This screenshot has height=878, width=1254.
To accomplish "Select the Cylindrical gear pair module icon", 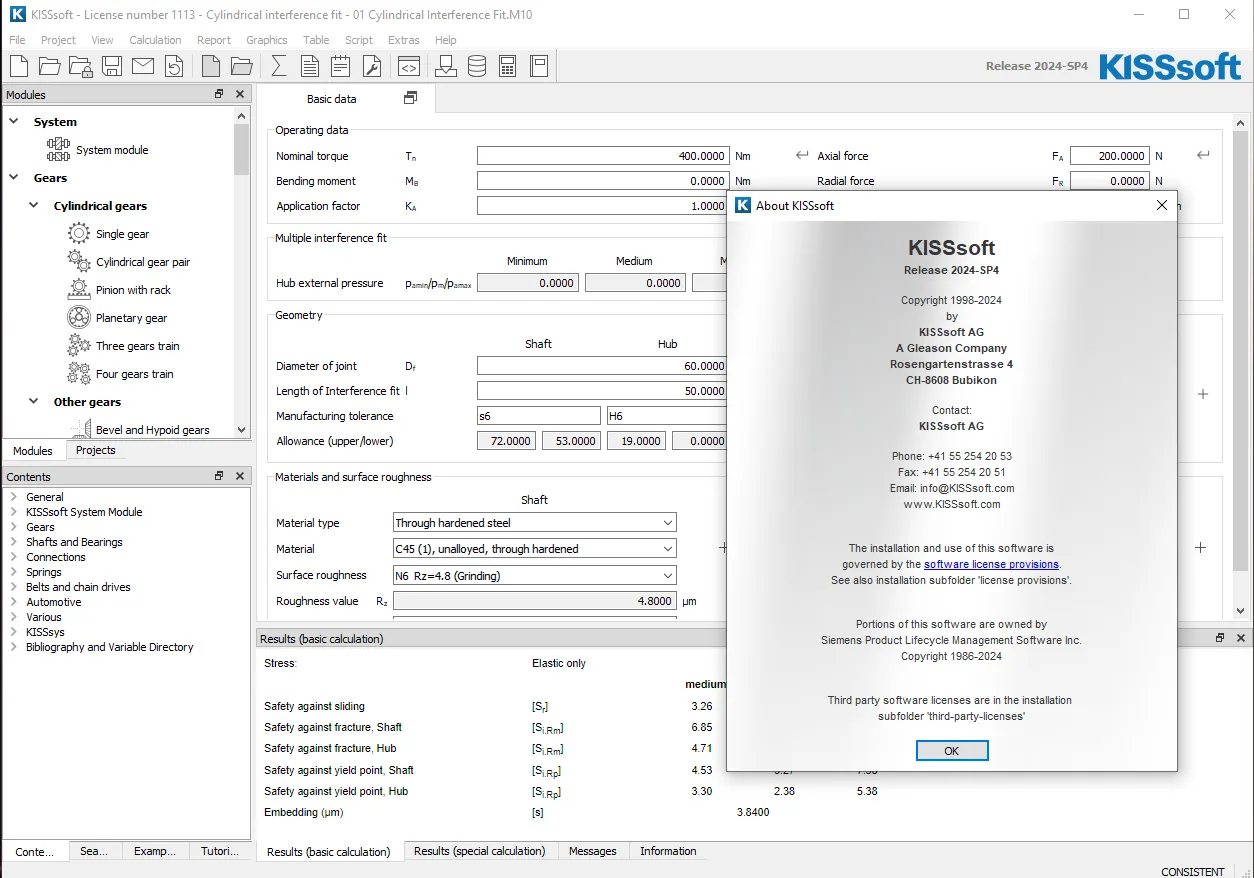I will click(79, 262).
